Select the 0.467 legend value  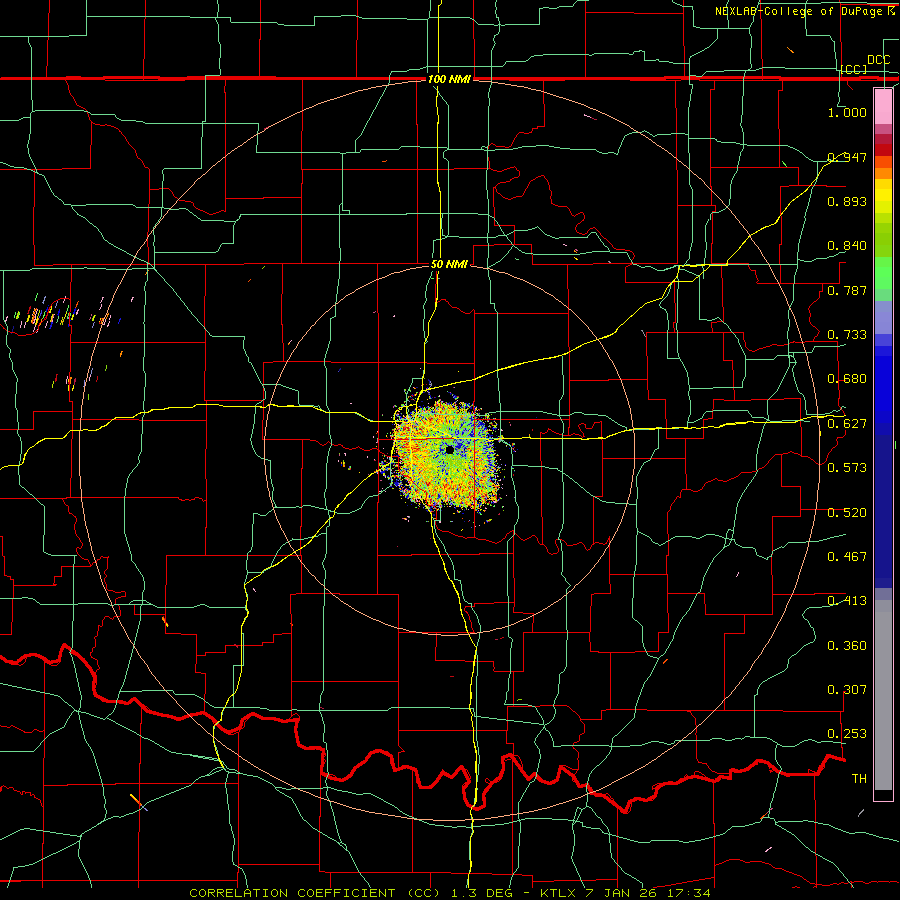[x=847, y=556]
